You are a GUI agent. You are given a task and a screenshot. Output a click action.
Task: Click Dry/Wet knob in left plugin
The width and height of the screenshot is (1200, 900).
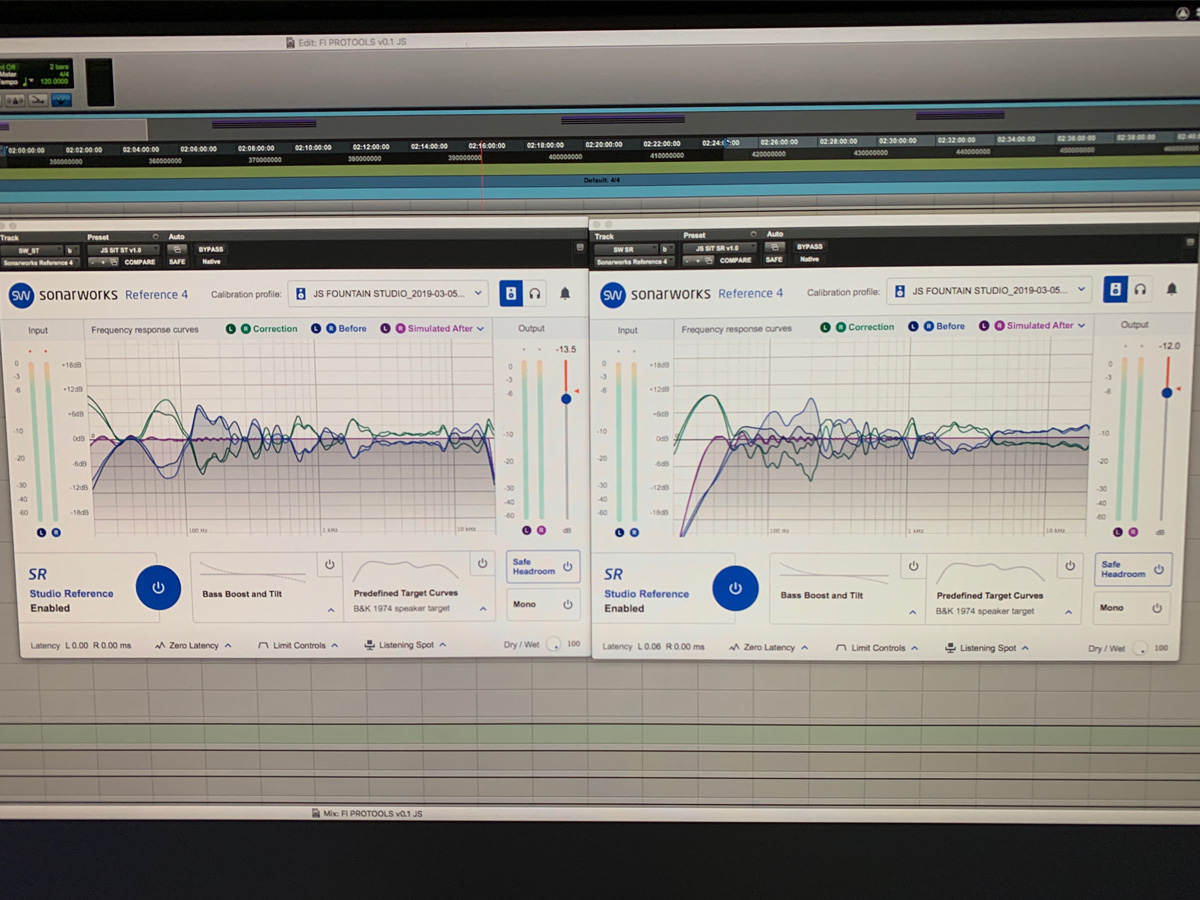click(x=555, y=645)
